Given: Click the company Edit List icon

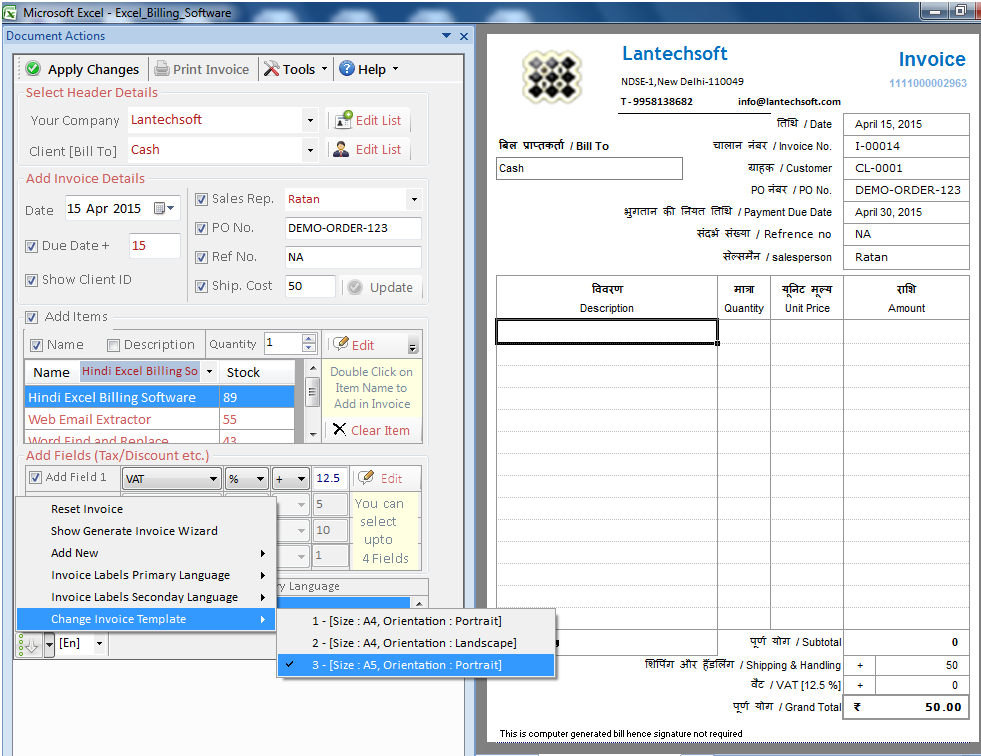Looking at the screenshot, I should 343,120.
